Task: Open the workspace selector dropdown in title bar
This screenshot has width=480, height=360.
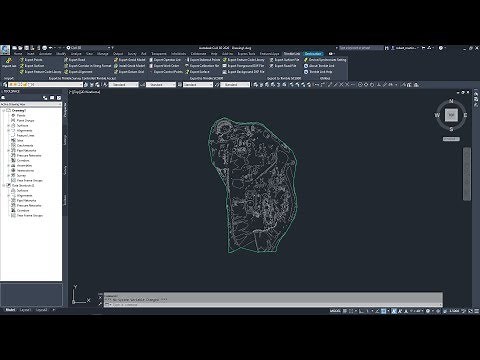Action: click(x=89, y=48)
